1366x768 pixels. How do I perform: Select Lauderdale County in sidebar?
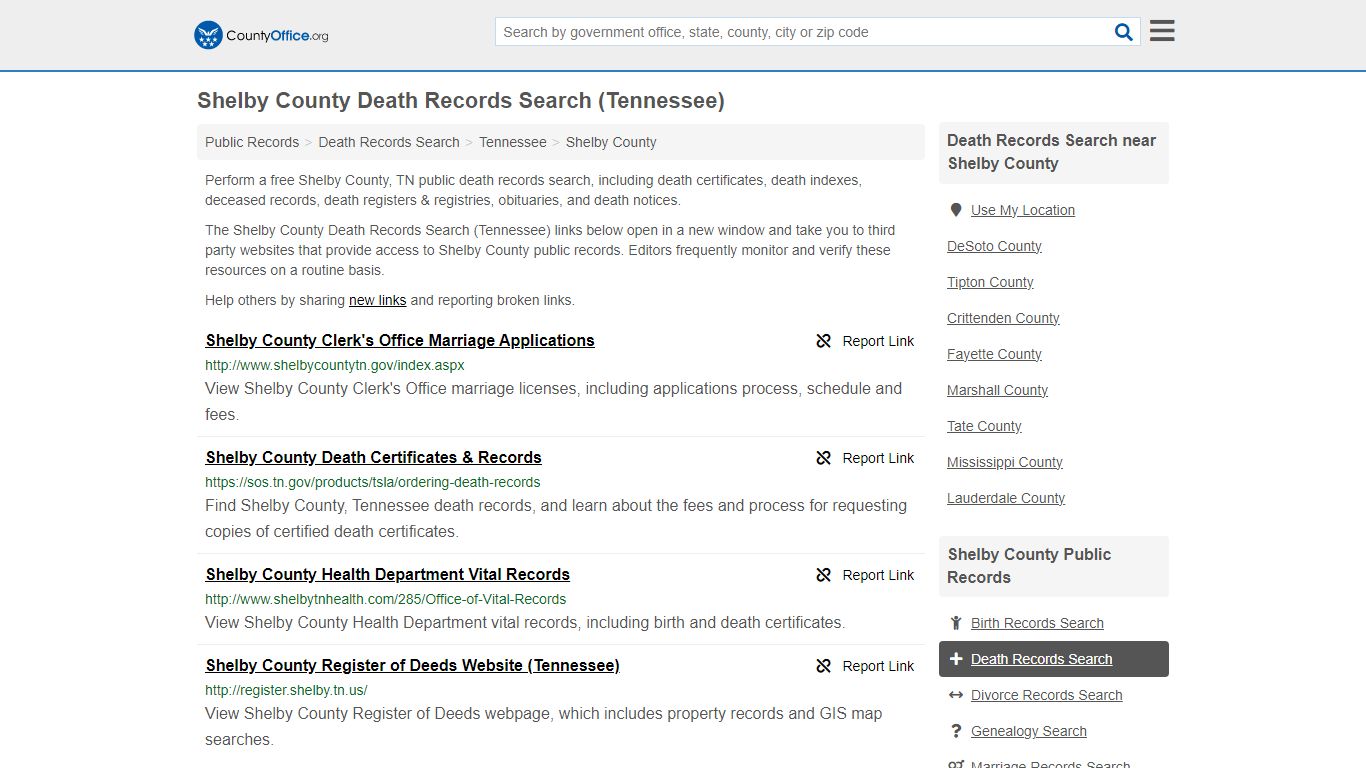click(1006, 498)
